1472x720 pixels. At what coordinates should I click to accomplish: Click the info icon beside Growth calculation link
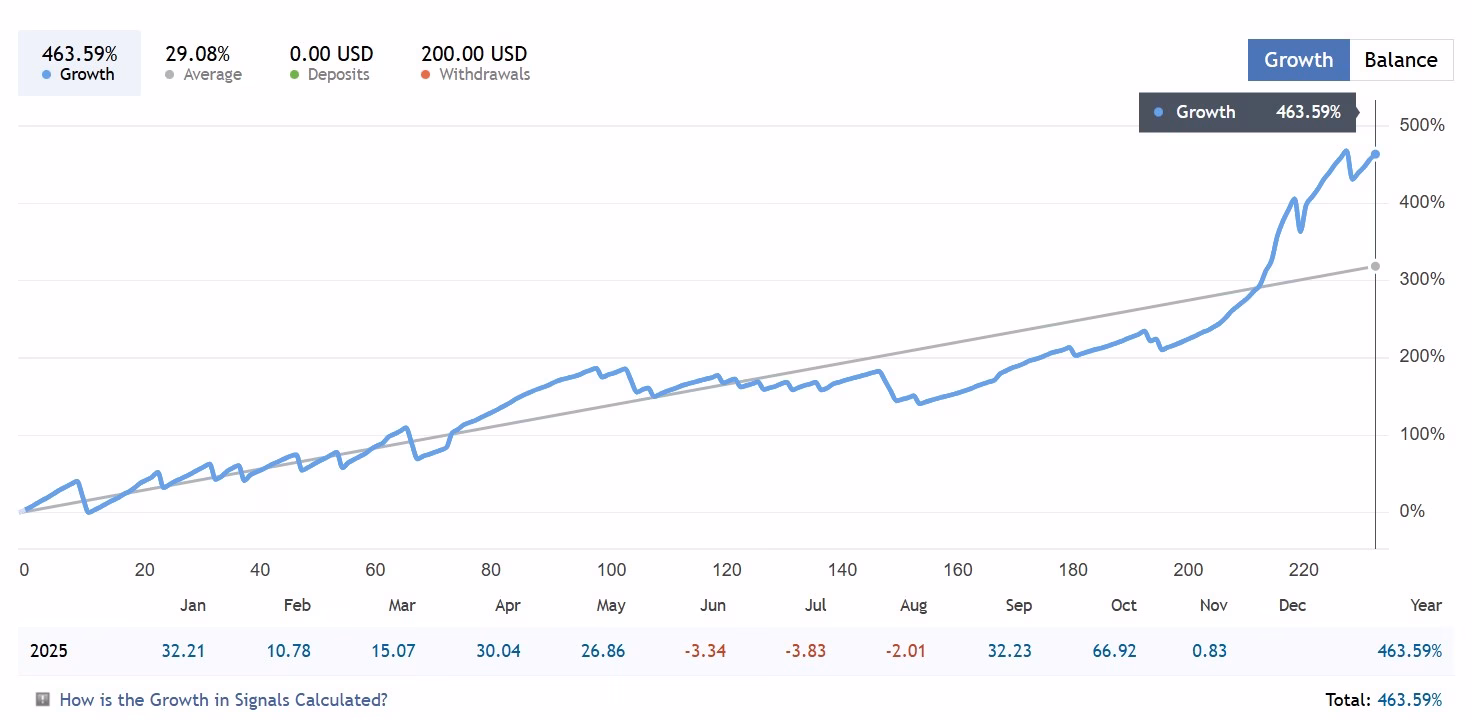pyautogui.click(x=43, y=699)
